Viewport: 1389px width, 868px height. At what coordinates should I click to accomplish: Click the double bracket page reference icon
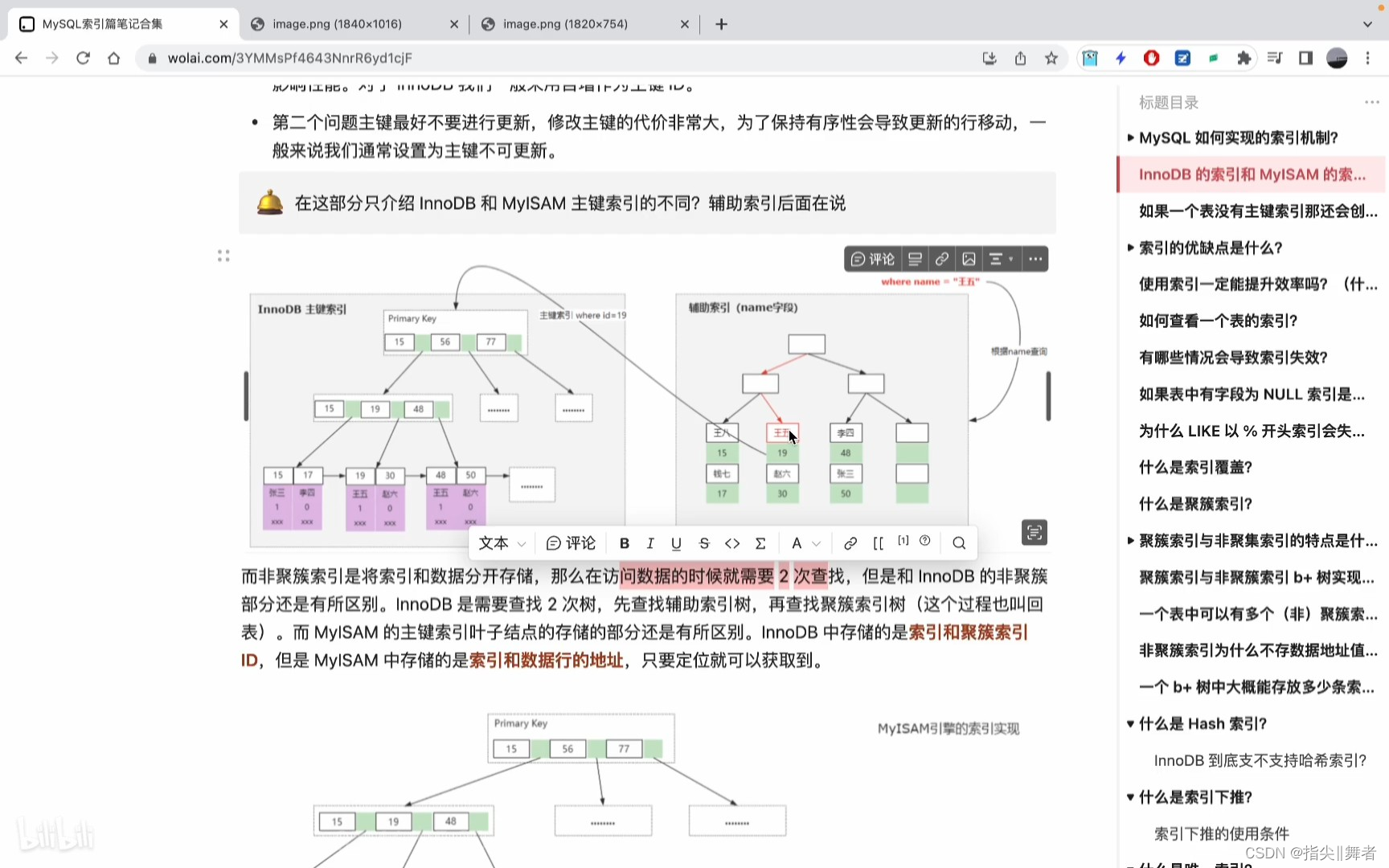878,543
